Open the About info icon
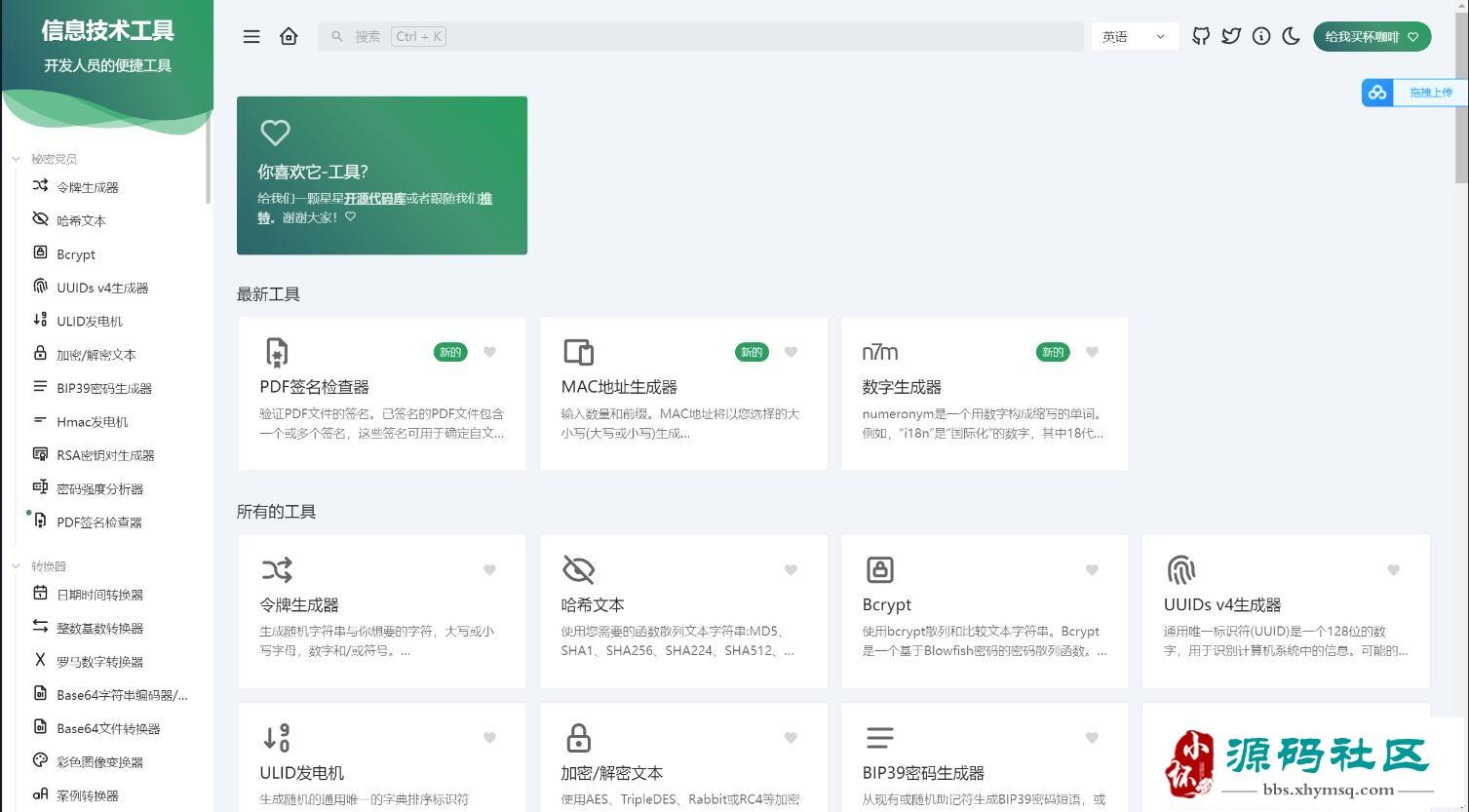This screenshot has height=812, width=1469. point(1261,36)
